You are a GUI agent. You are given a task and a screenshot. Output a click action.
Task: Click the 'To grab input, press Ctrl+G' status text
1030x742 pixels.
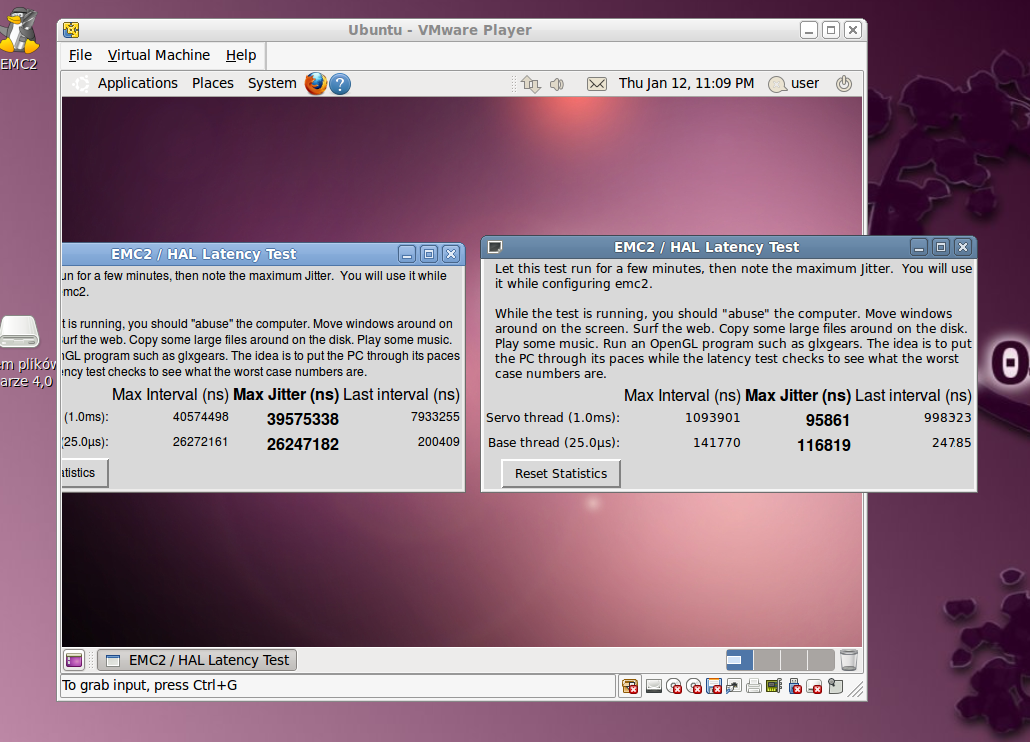pyautogui.click(x=150, y=686)
